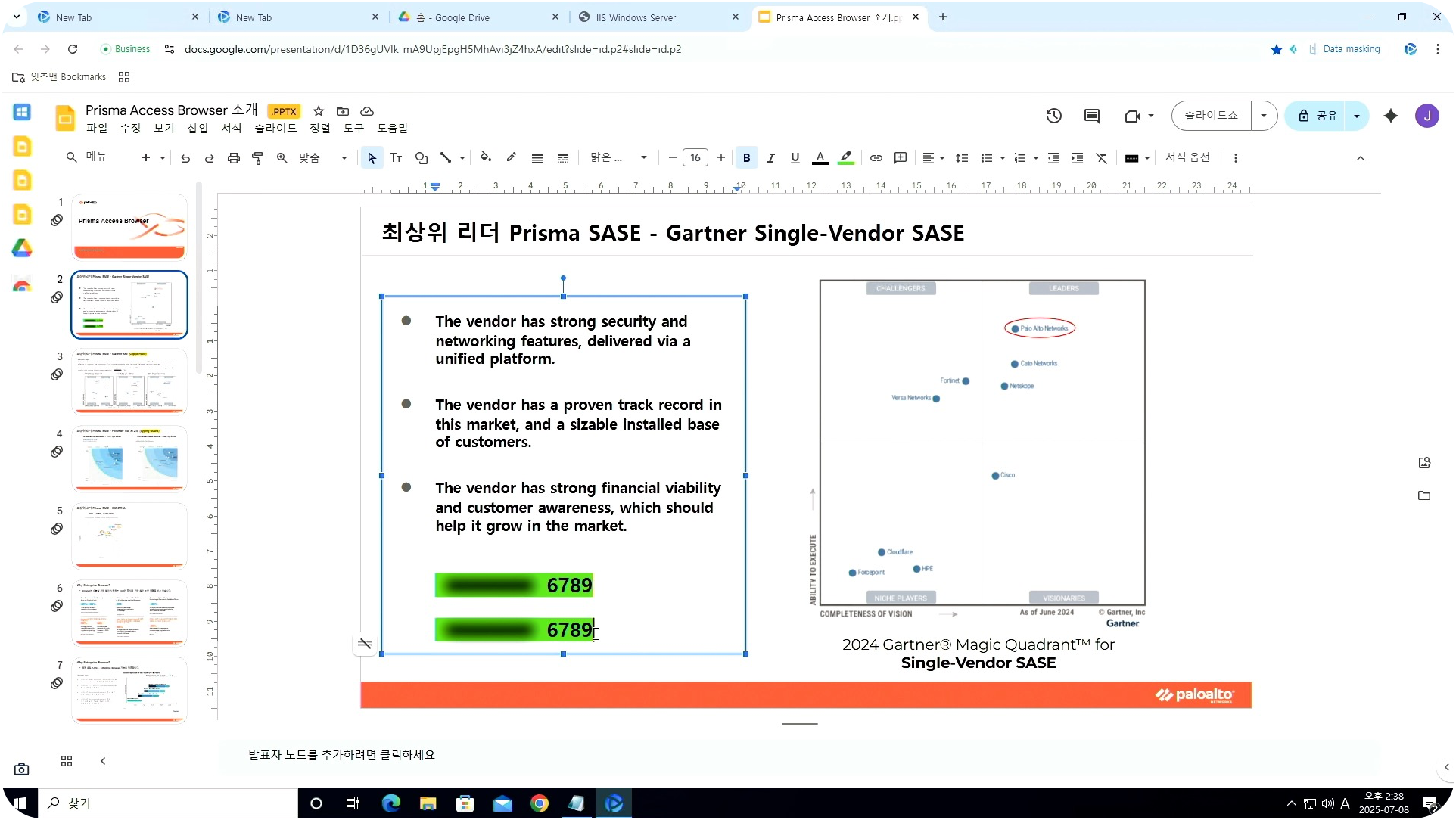Open the Gemini sparkle icon
The image size is (1456, 820).
(1392, 116)
